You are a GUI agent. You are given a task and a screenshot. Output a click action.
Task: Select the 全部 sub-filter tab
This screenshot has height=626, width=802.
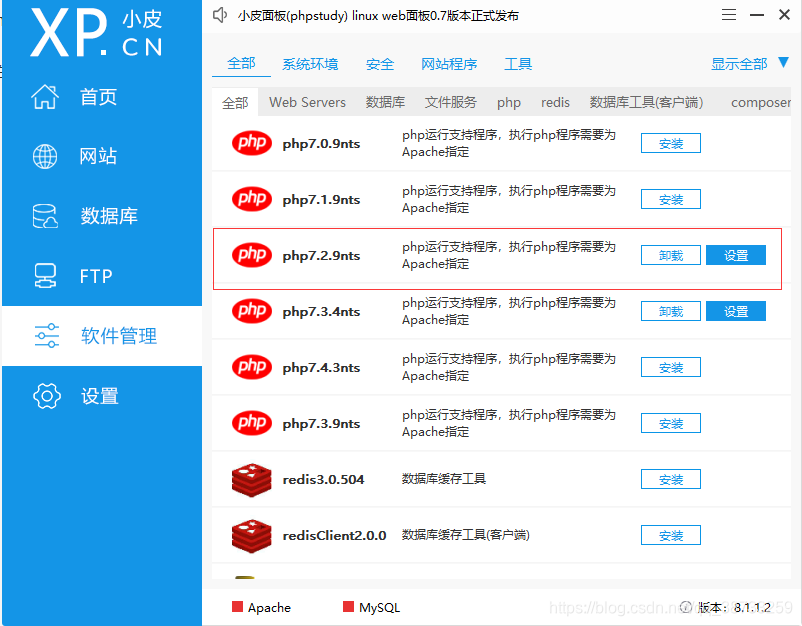click(235, 103)
